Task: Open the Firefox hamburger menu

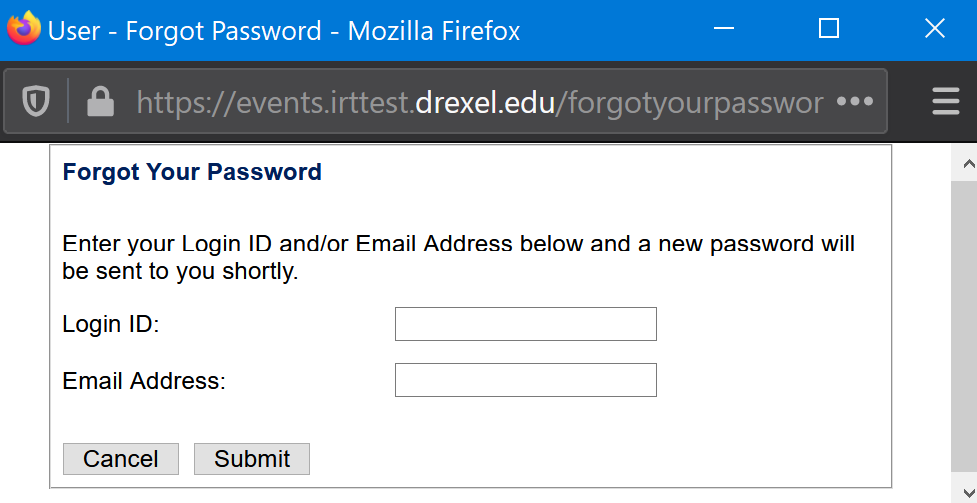Action: tap(946, 101)
